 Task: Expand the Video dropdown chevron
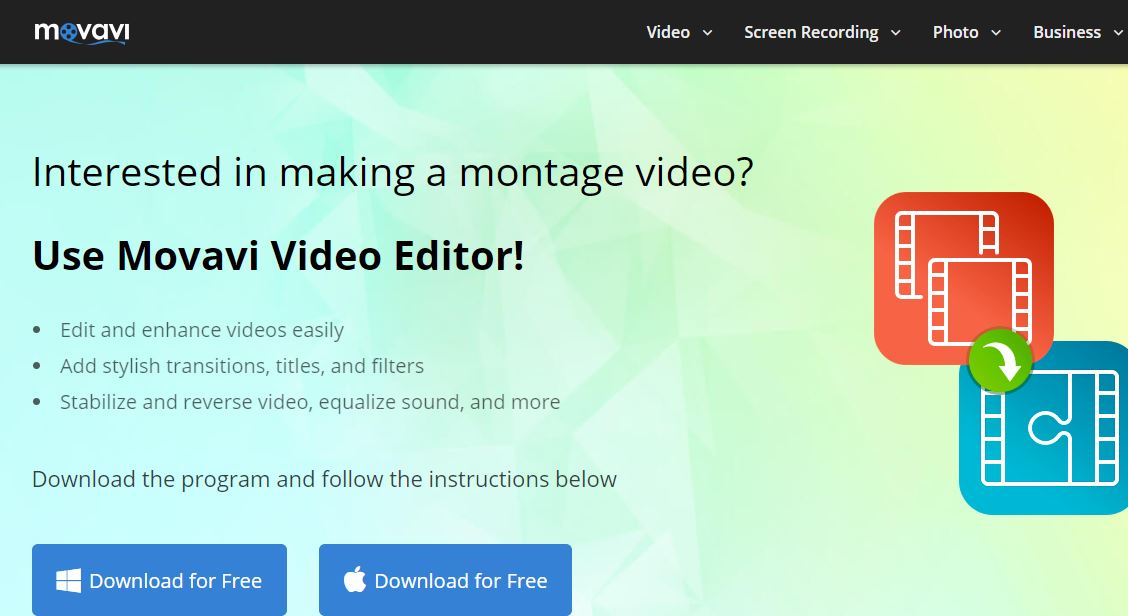pos(708,33)
